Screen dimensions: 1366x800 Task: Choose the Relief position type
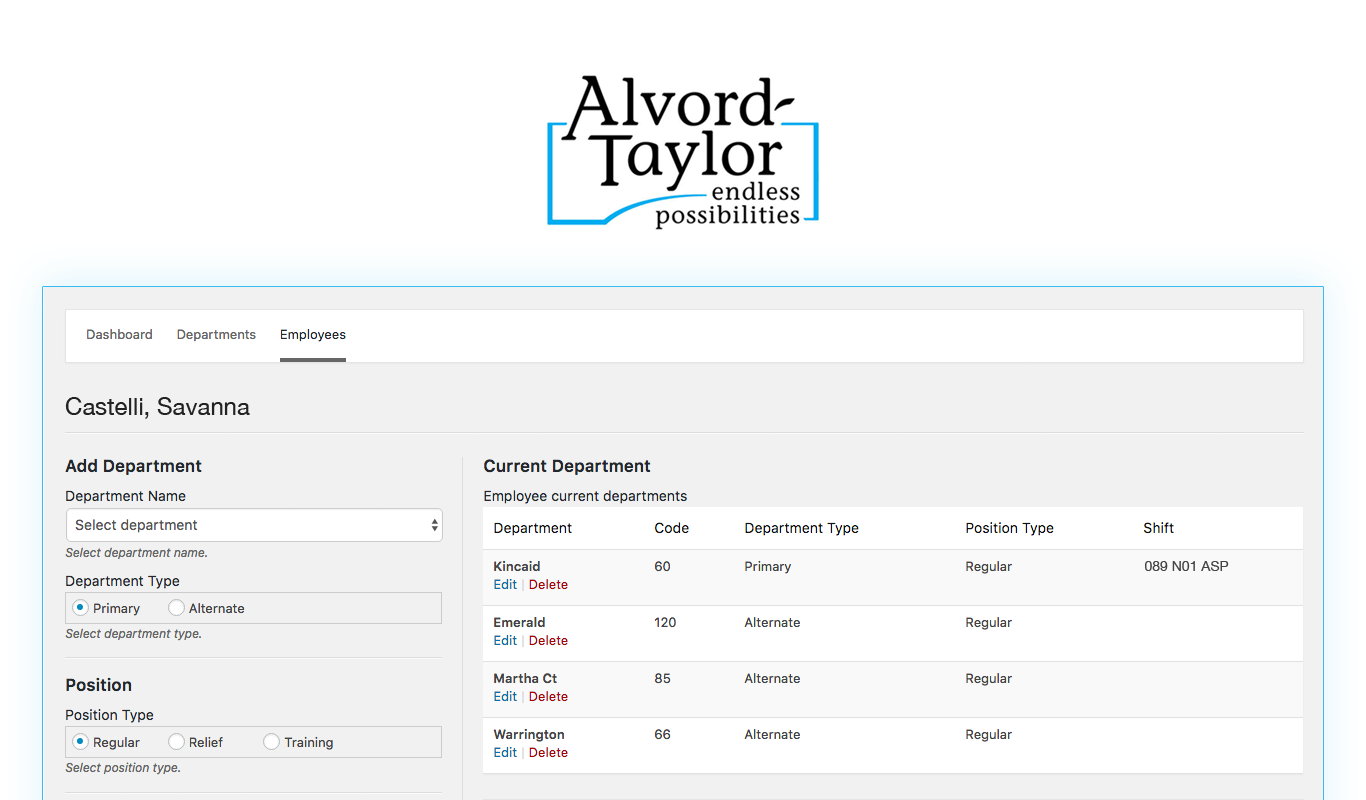176,741
